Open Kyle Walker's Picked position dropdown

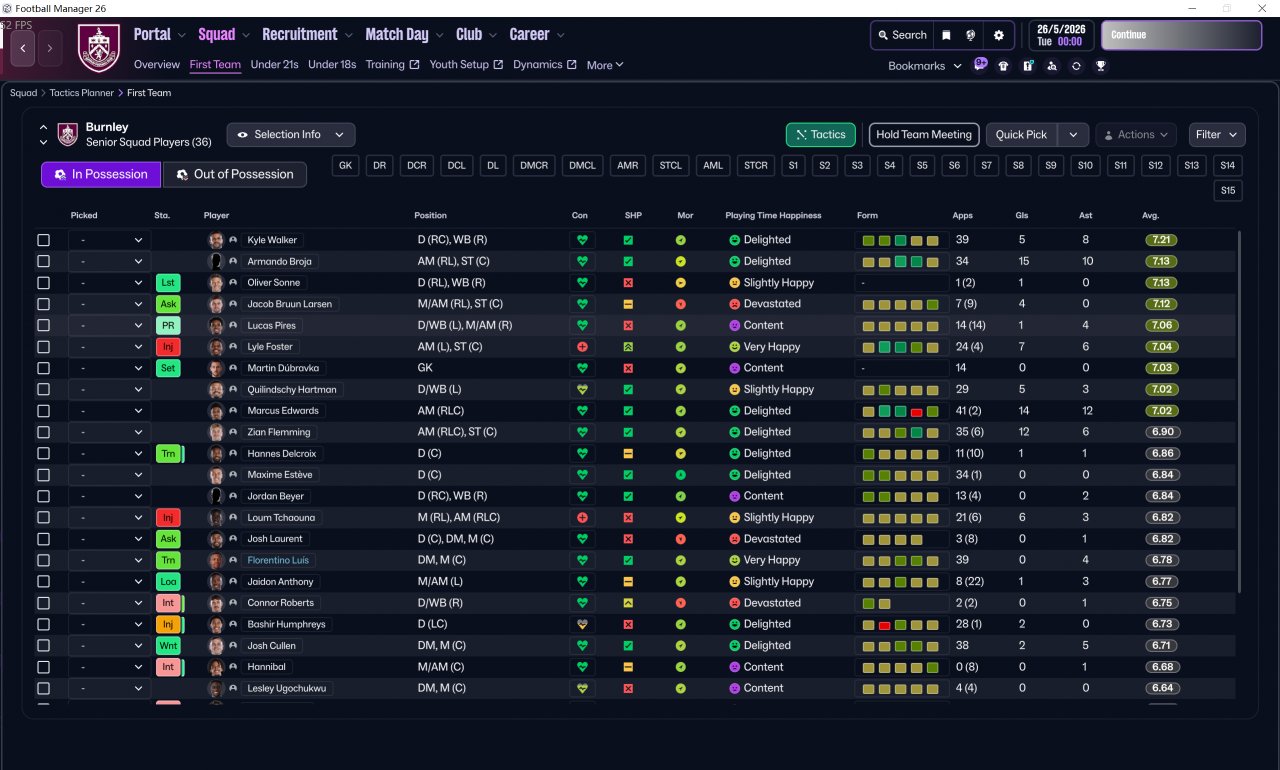[110, 240]
